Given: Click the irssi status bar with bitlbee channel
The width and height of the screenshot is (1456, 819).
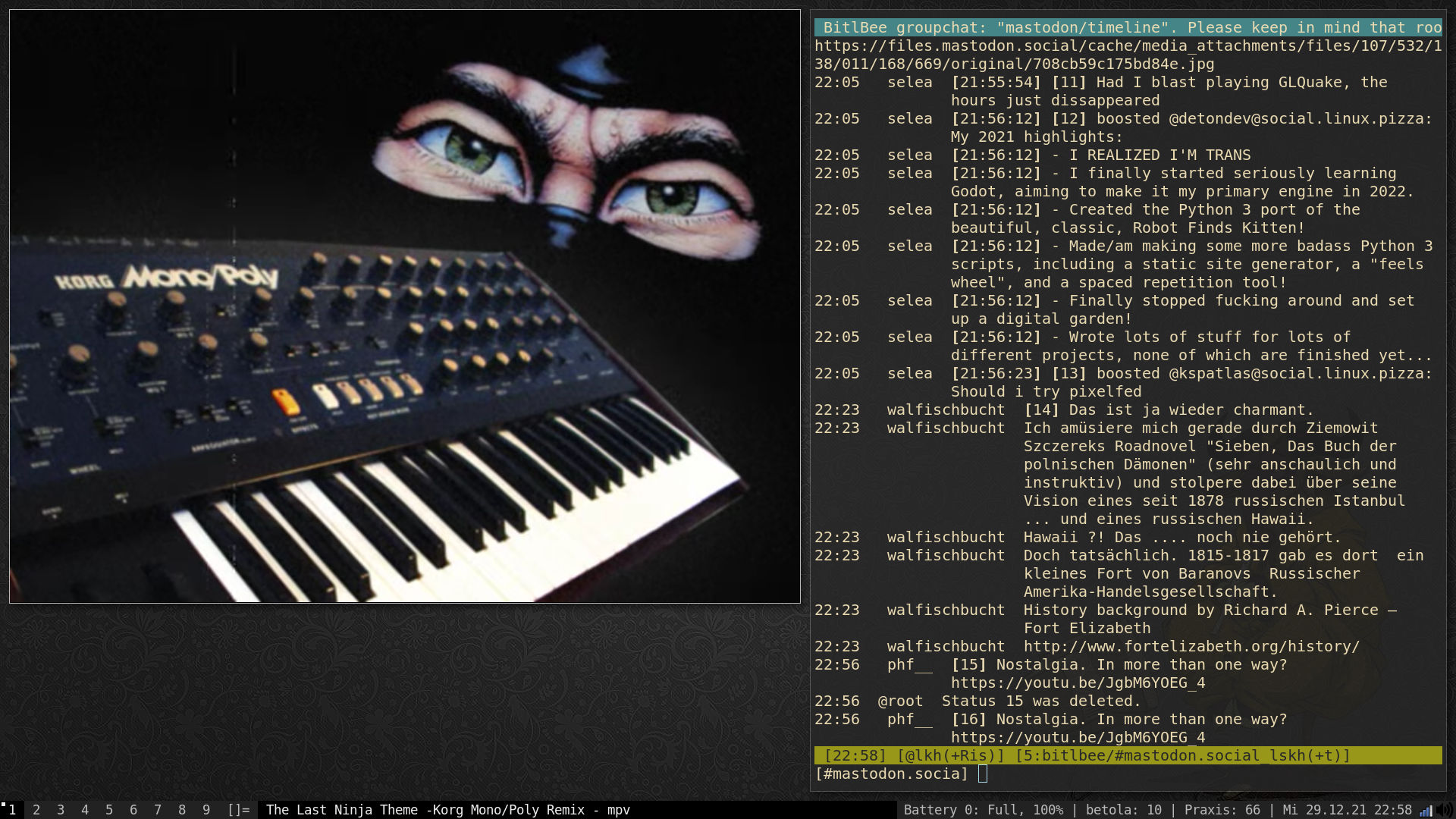Looking at the screenshot, I should (1128, 755).
